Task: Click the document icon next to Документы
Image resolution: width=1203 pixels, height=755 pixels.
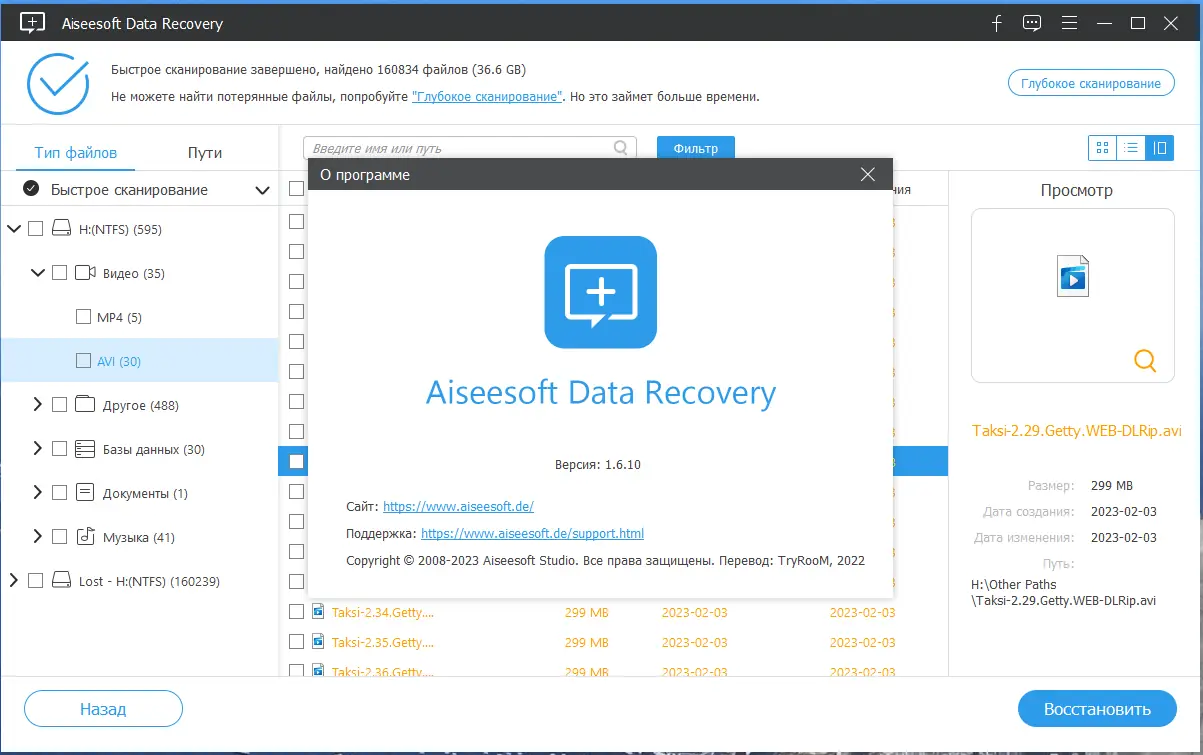Action: 85,493
